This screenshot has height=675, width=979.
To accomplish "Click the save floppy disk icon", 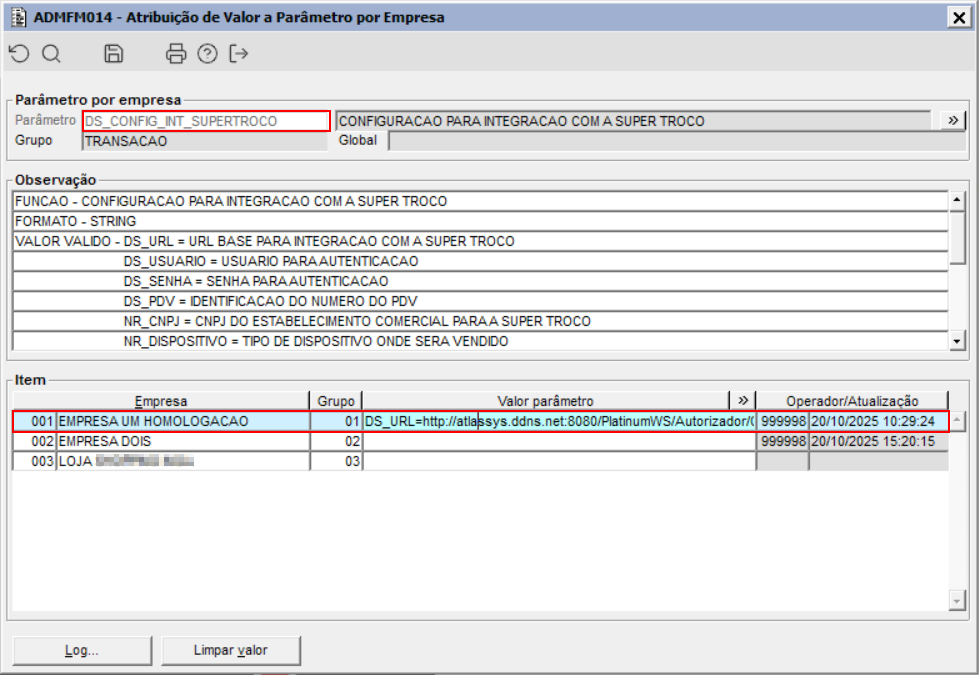I will point(113,54).
